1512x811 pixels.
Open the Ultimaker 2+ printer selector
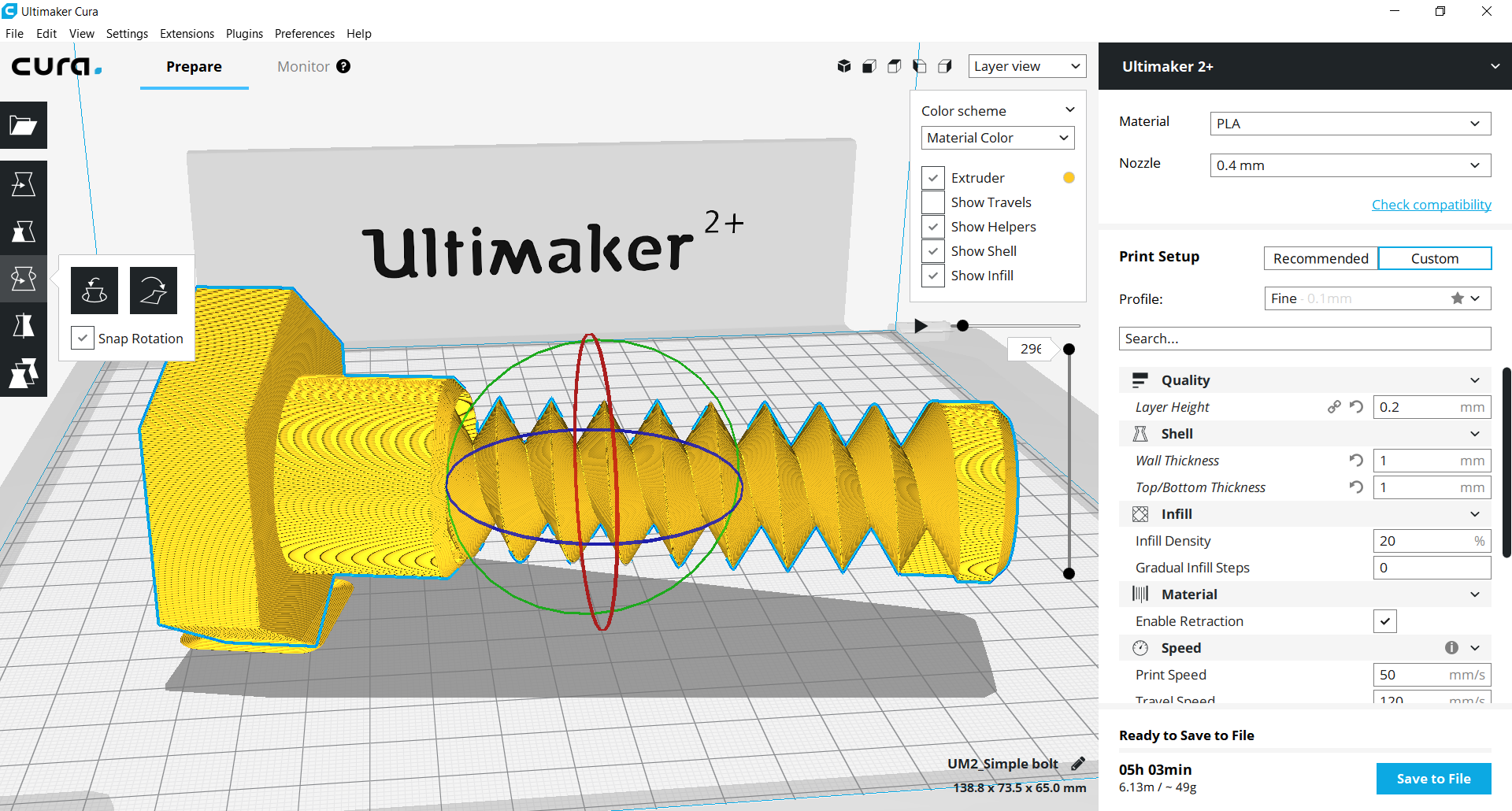(x=1305, y=66)
